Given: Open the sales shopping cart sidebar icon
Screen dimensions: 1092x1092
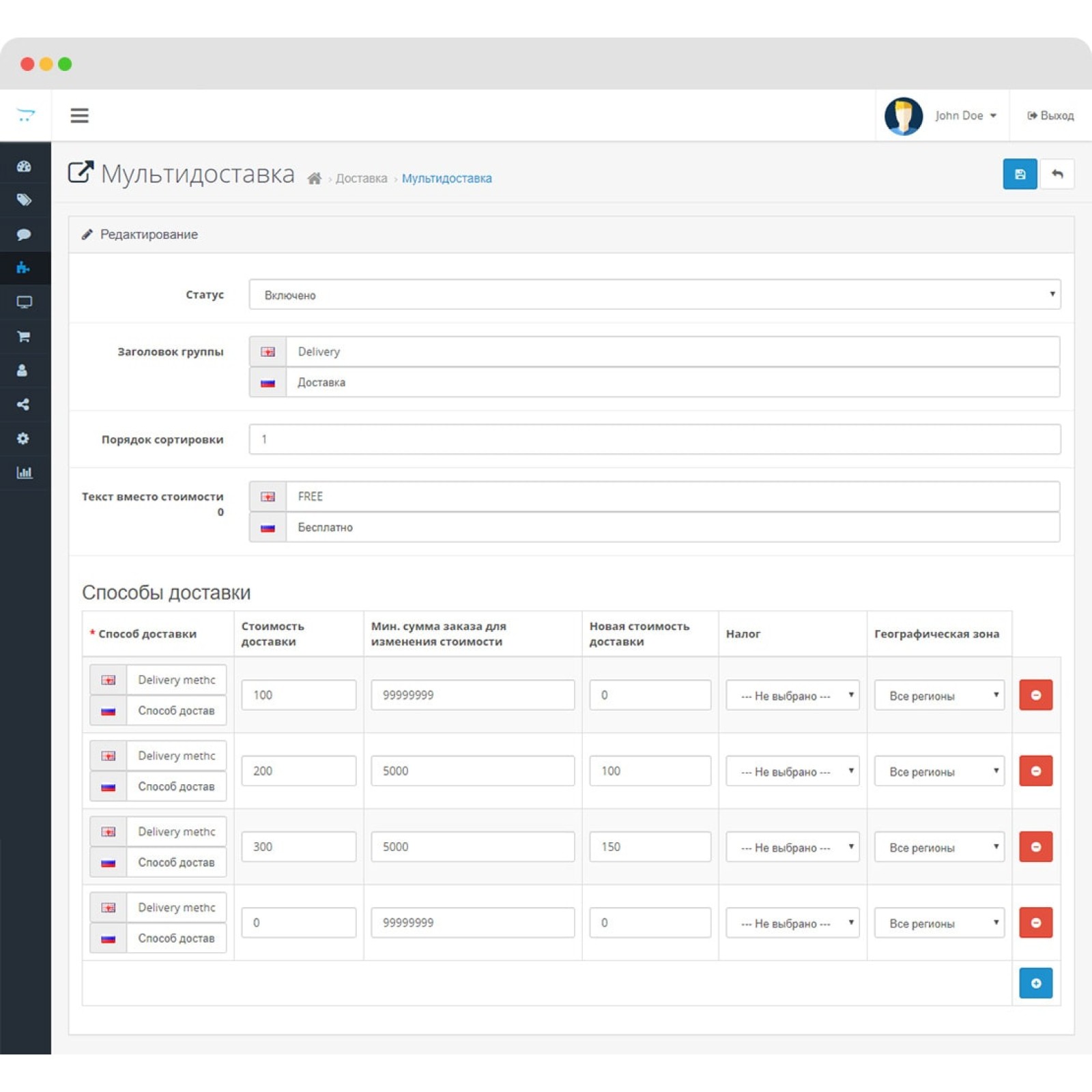Looking at the screenshot, I should point(24,336).
